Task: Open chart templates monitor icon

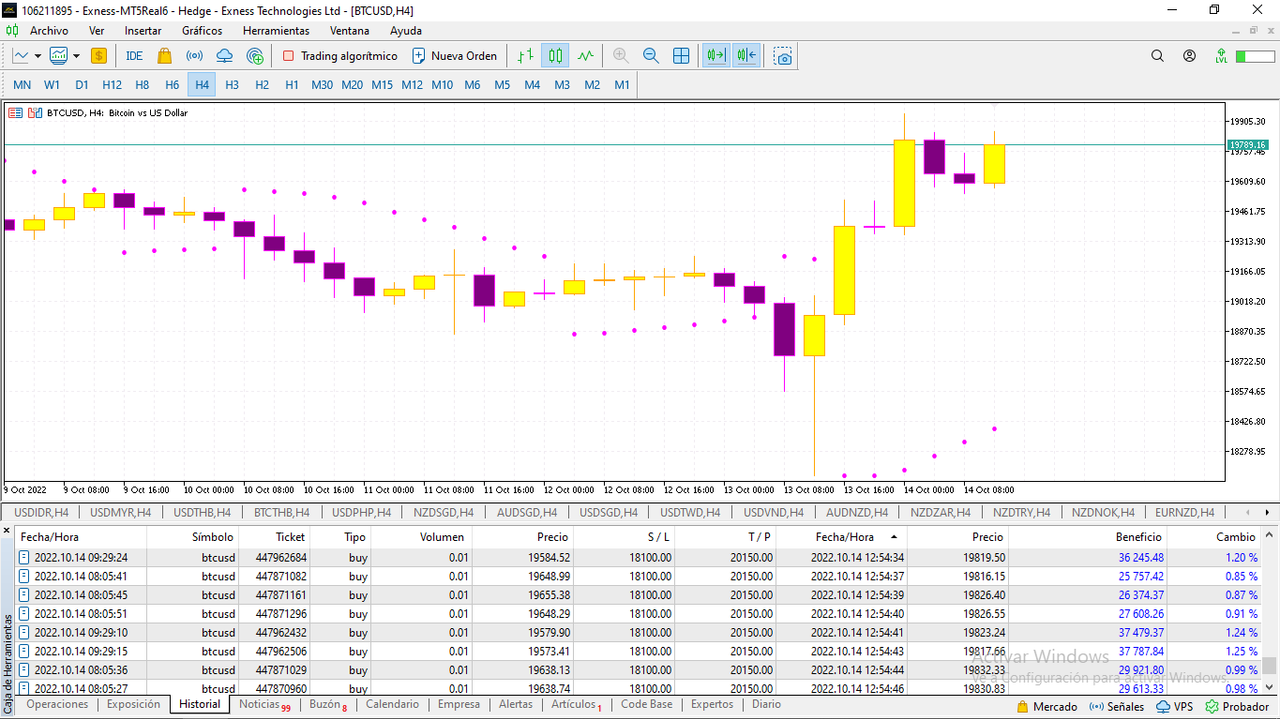Action: 59,56
